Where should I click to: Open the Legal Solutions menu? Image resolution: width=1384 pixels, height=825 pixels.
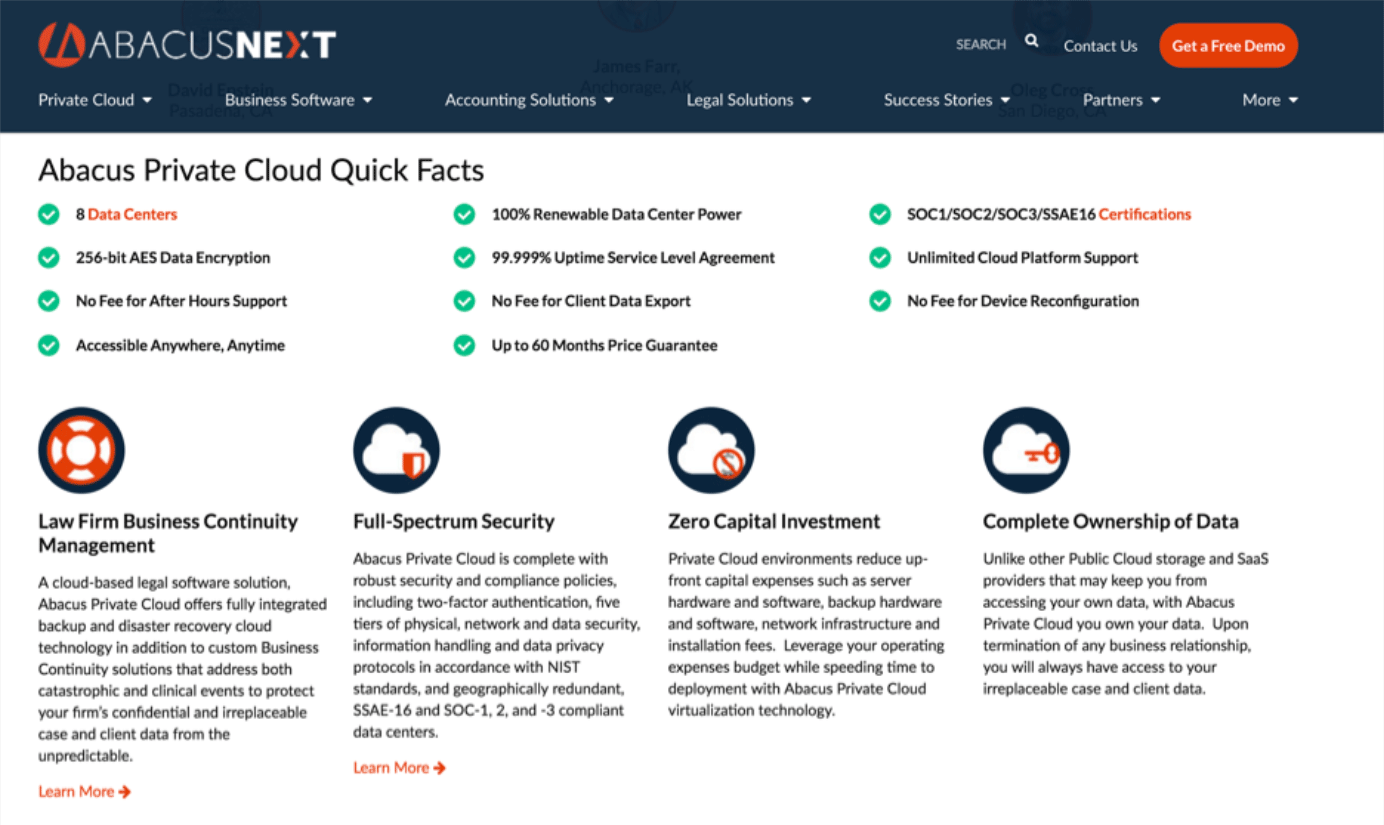point(749,100)
